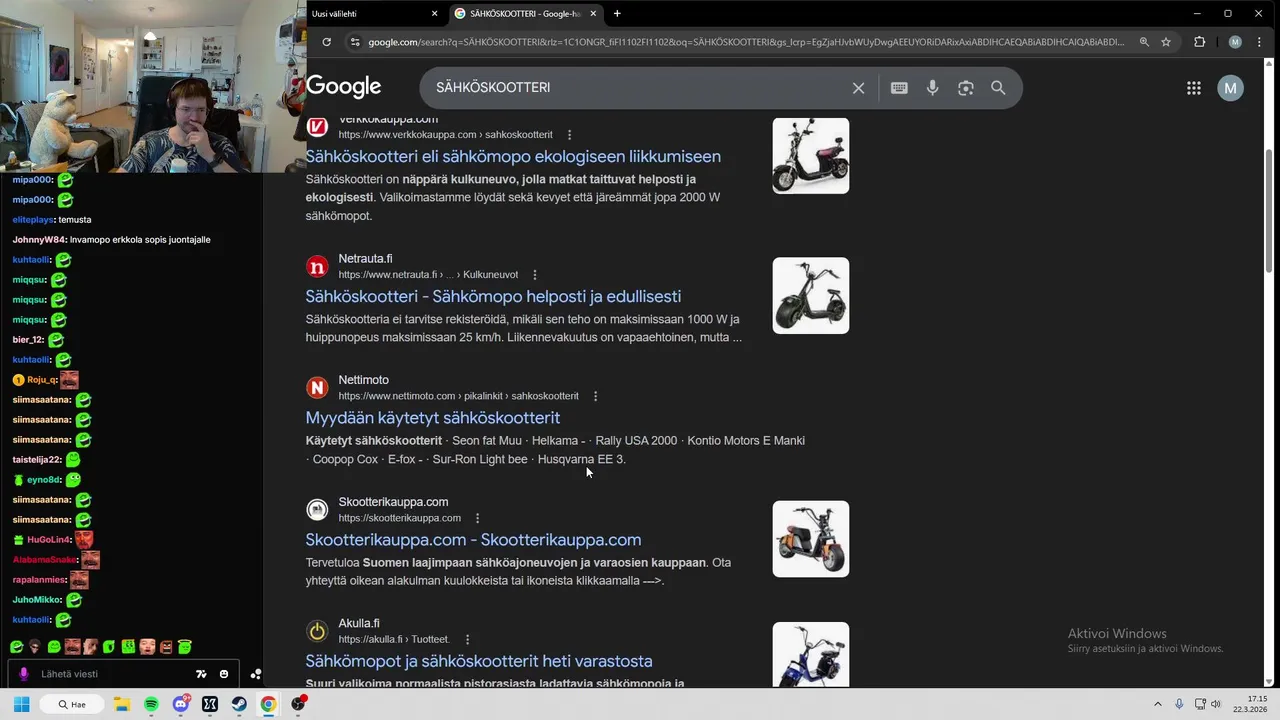Open more options for Akulla.fi result
The image size is (1280, 720).
[467, 639]
